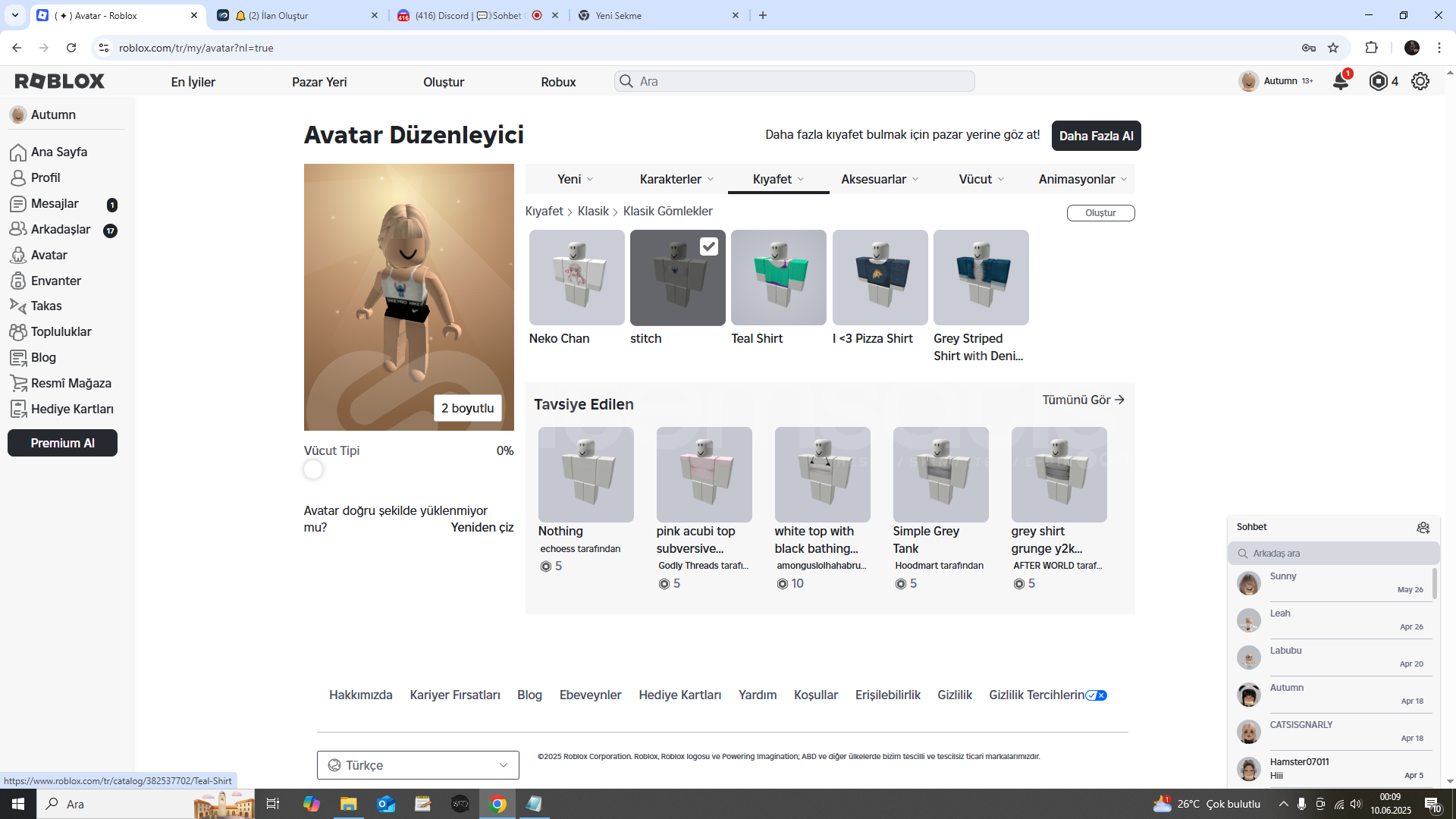Open Arkadaşlar in the sidebar
The height and width of the screenshot is (819, 1456).
click(x=61, y=229)
